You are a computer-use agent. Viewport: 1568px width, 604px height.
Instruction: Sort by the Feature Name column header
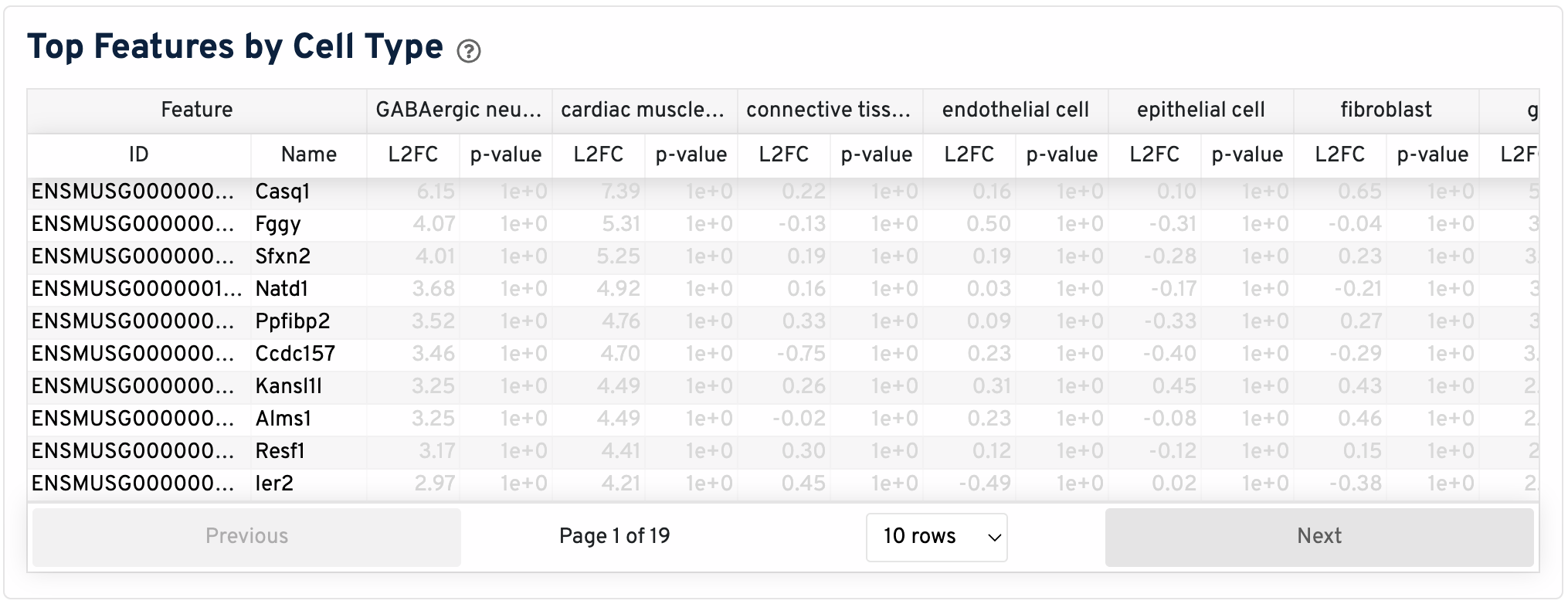click(308, 154)
